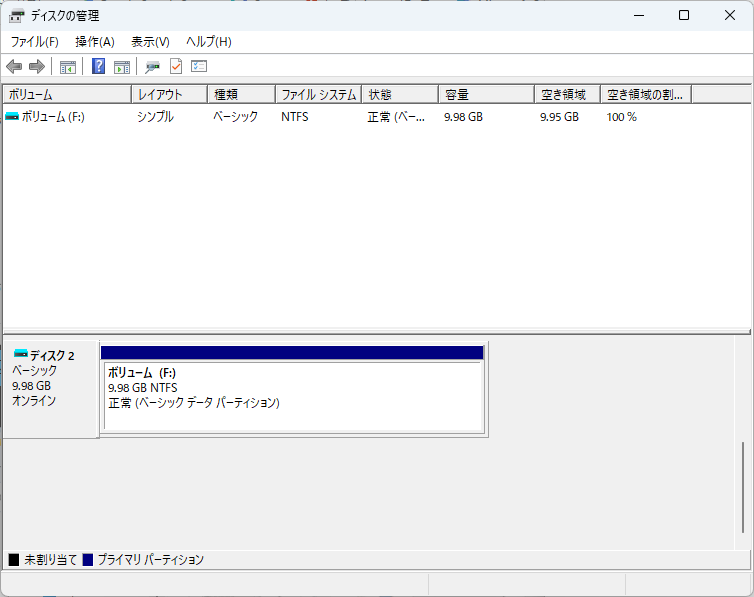
Task: Open the 操作(A) menu
Action: coord(95,42)
